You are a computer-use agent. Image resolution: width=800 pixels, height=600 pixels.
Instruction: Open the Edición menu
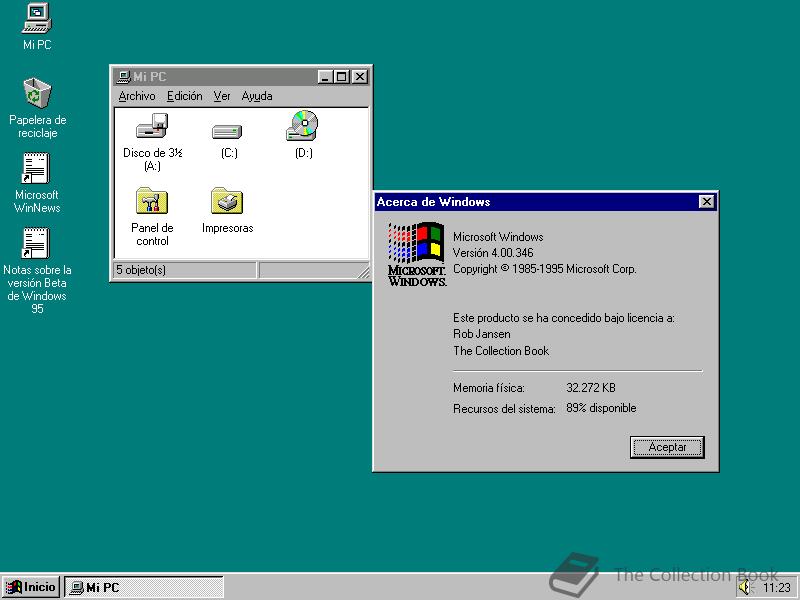(185, 96)
